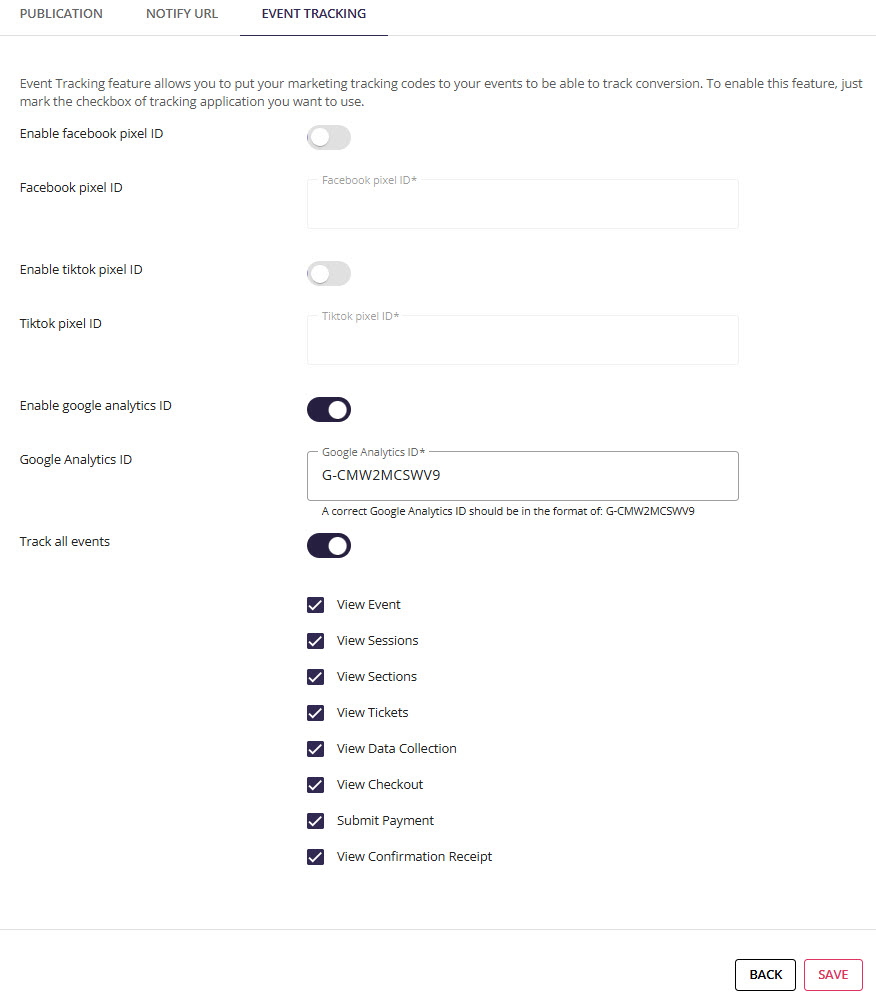
Task: Uncheck the Submit Payment checkbox
Action: (x=316, y=821)
